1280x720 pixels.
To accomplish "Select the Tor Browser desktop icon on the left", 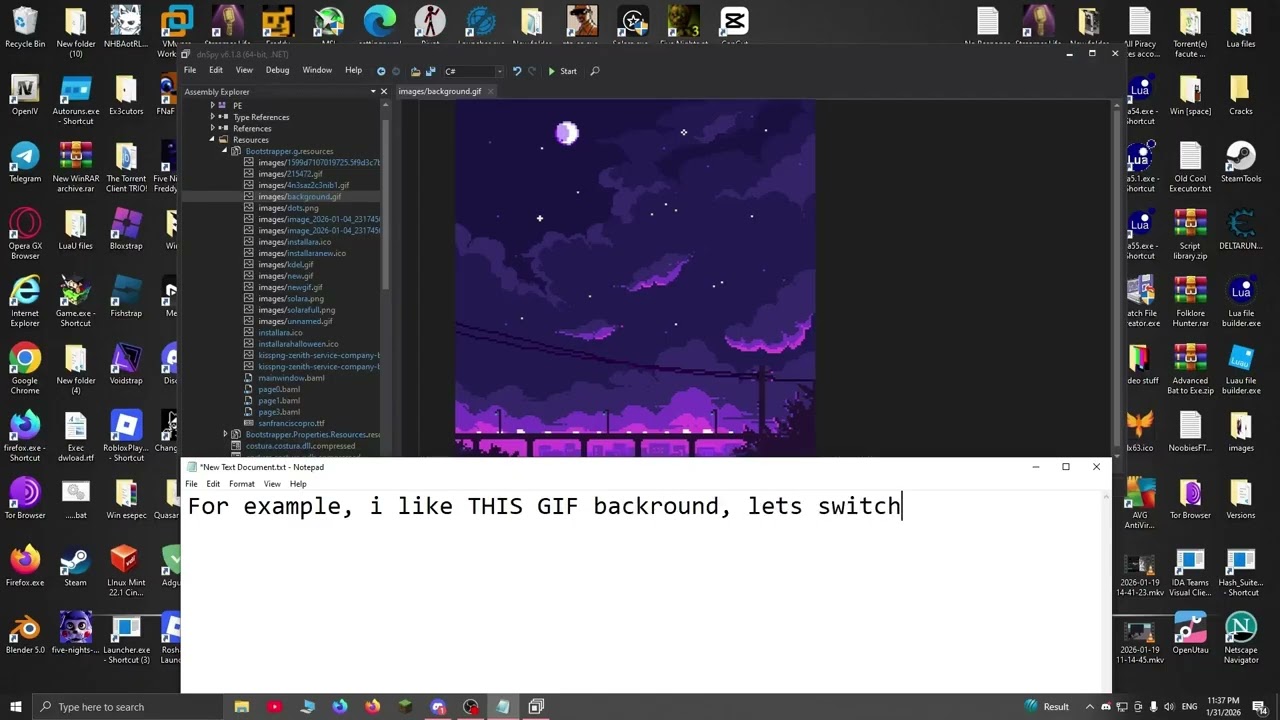I will 25,499.
